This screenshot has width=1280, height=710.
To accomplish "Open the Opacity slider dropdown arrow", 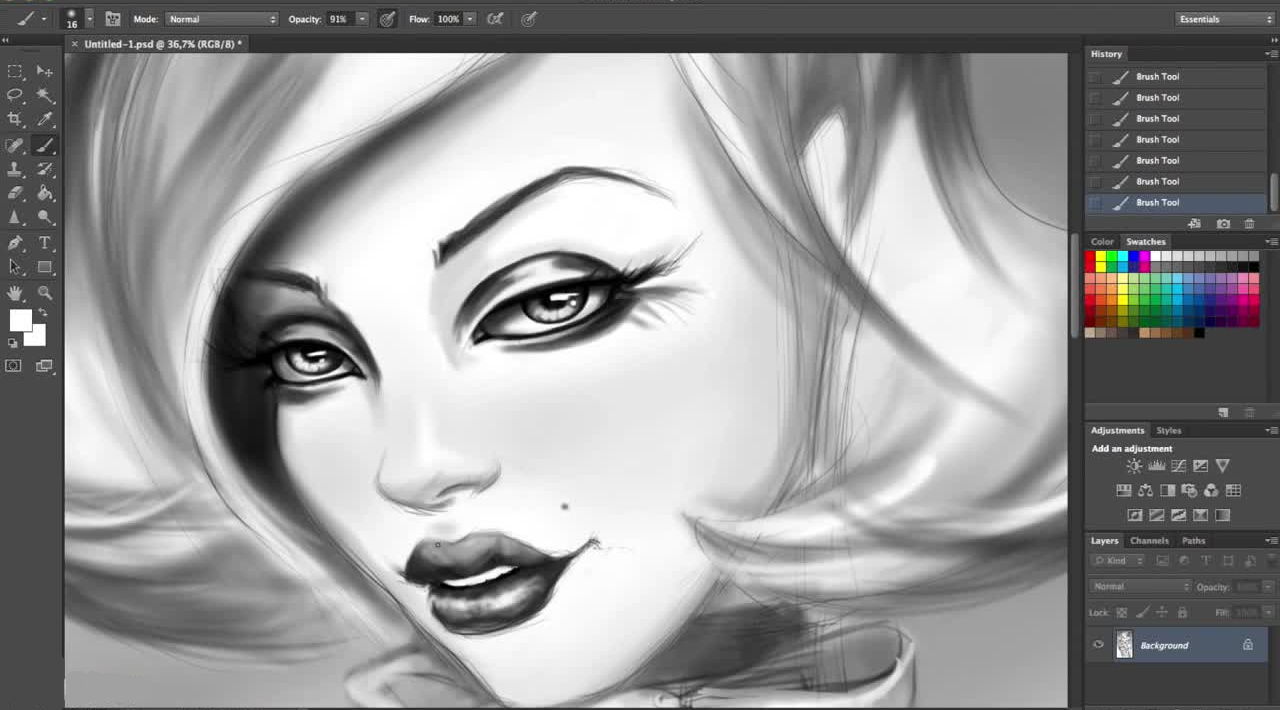I will [362, 19].
